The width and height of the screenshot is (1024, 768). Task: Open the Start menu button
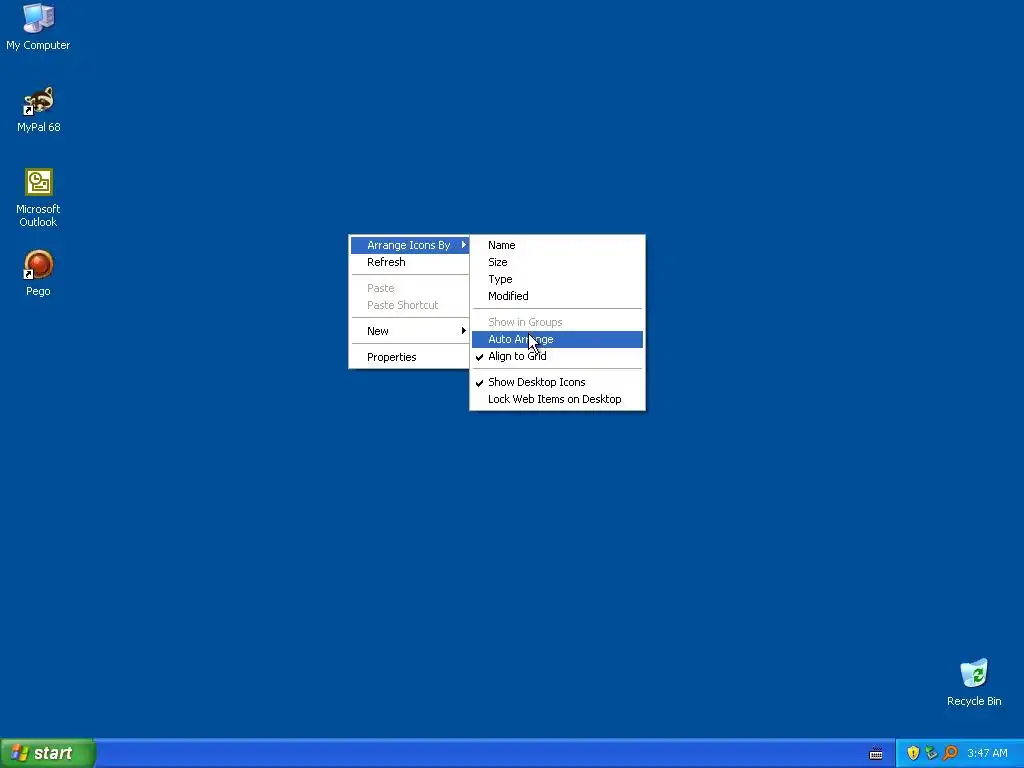coord(48,753)
